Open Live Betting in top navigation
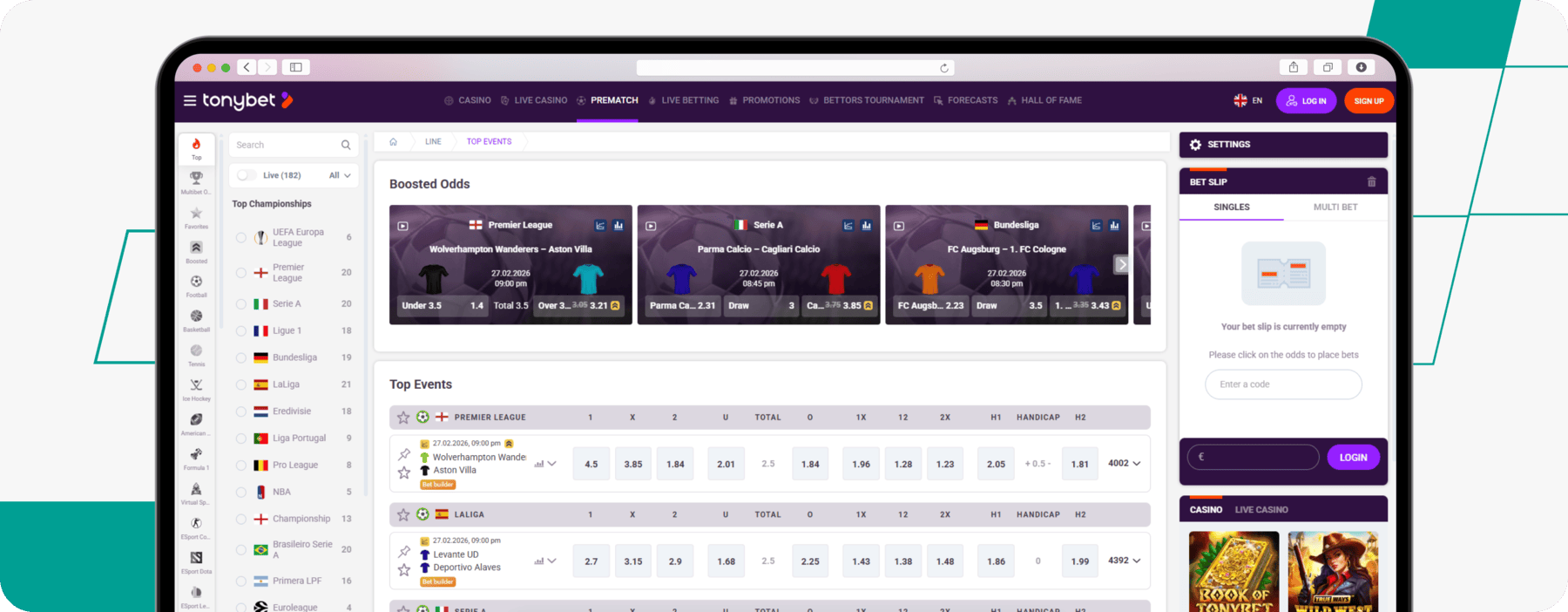 [x=683, y=100]
